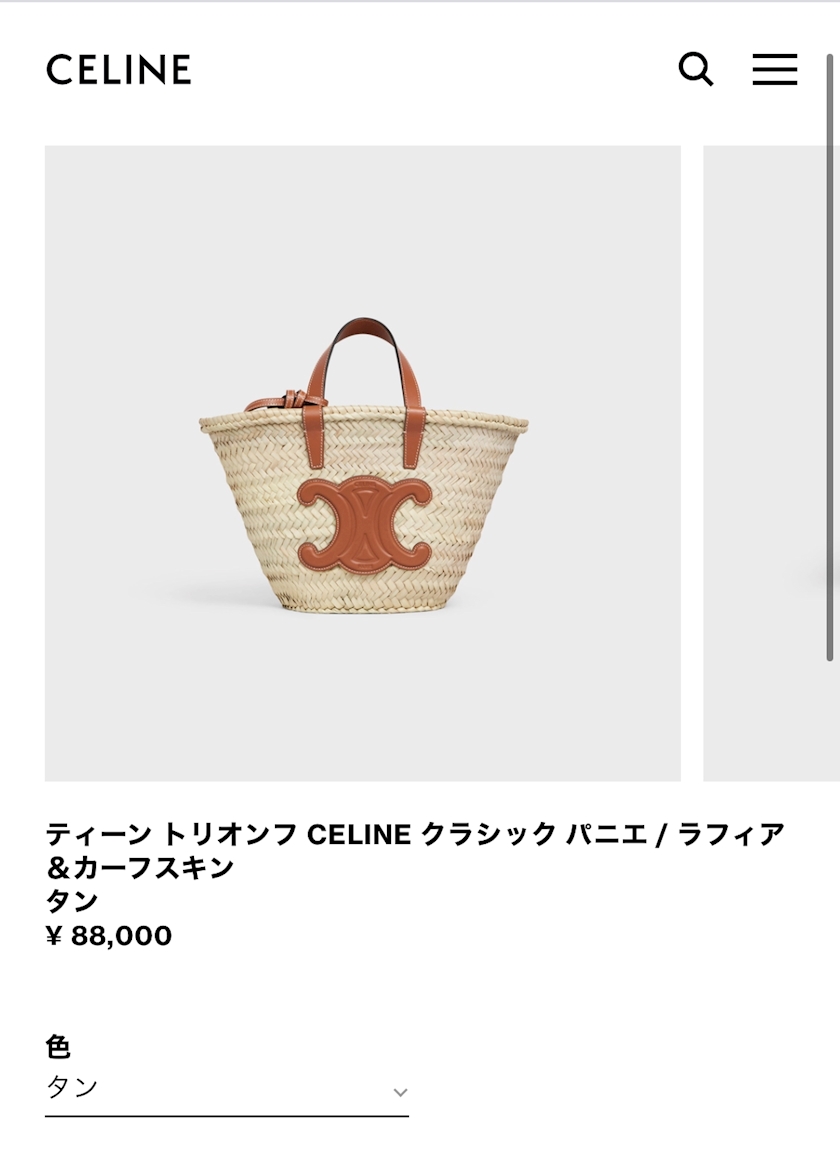This screenshot has height=1169, width=840.
Task: Click the dropdown chevron arrow beside タン
Action: 400,1092
